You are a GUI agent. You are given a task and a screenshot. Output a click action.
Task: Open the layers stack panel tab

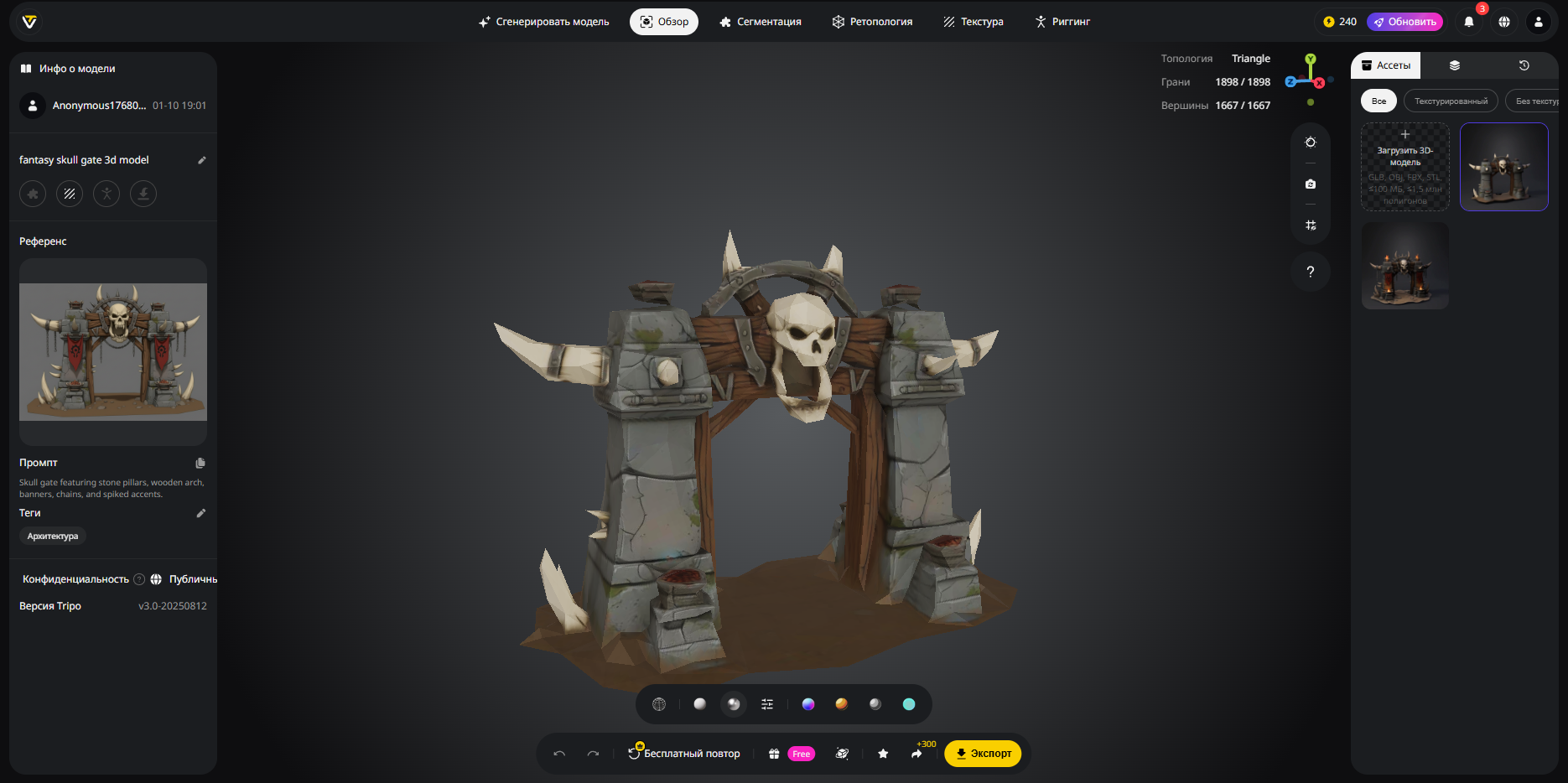pos(1455,65)
